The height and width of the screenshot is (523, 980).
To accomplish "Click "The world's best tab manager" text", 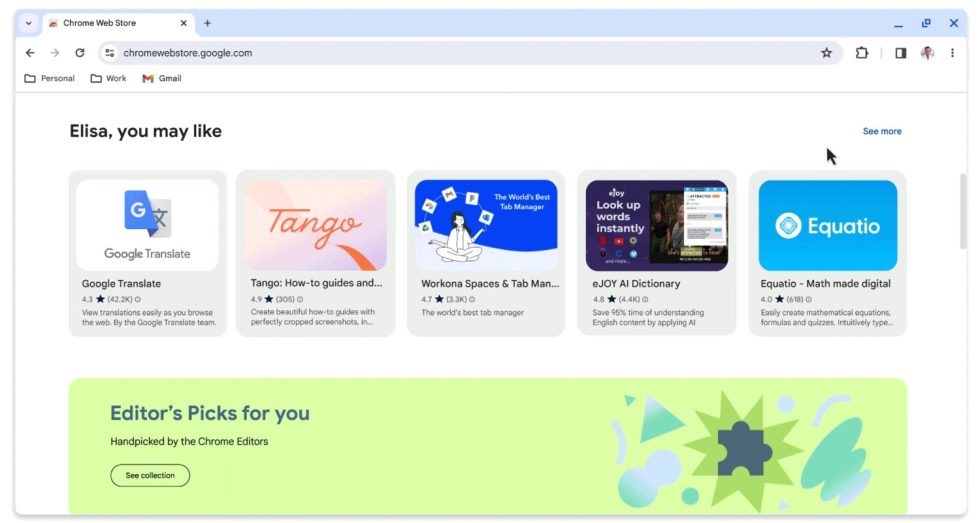I will [472, 312].
